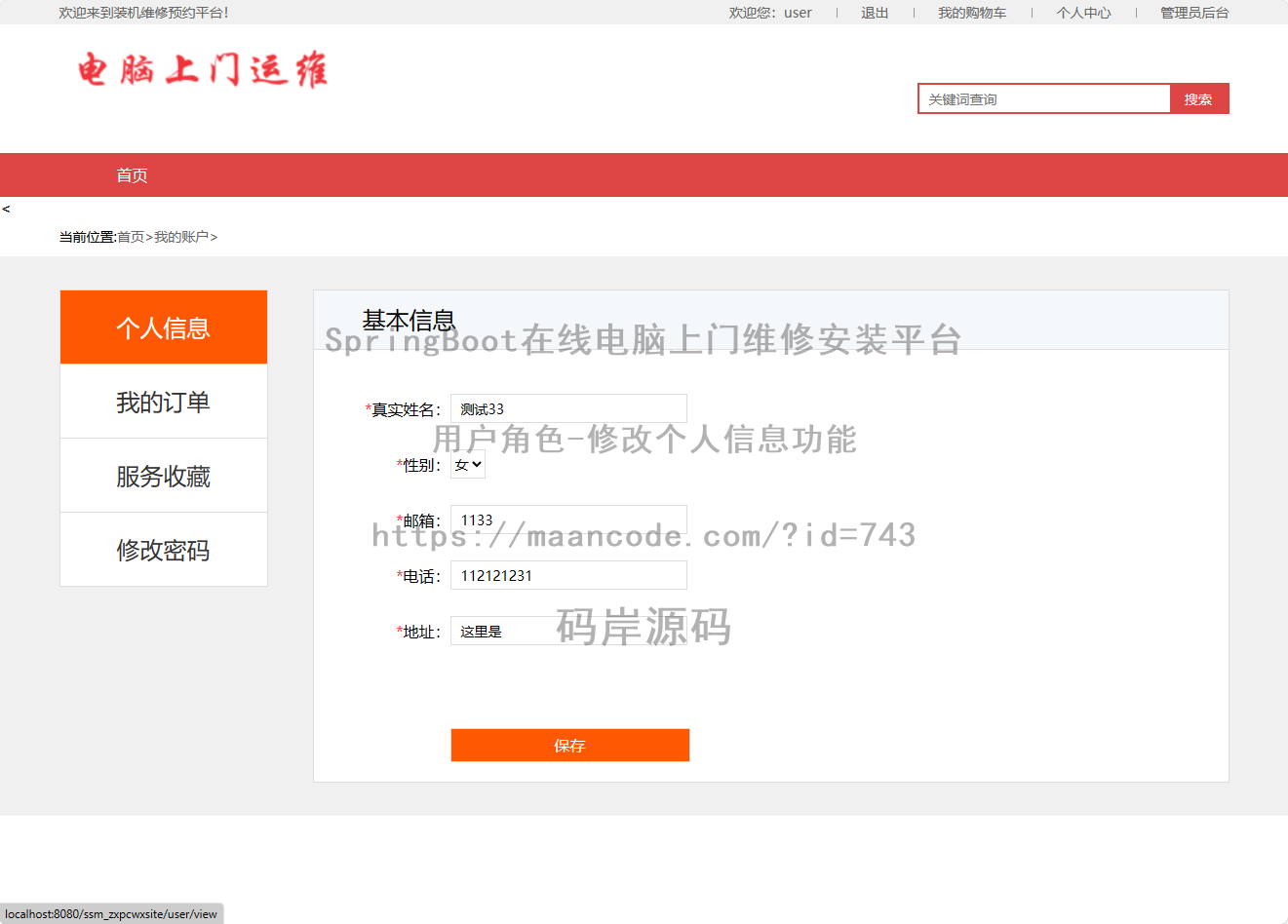The width and height of the screenshot is (1288, 924).
Task: Focus the 关键词查询 search field
Action: pyautogui.click(x=1043, y=98)
